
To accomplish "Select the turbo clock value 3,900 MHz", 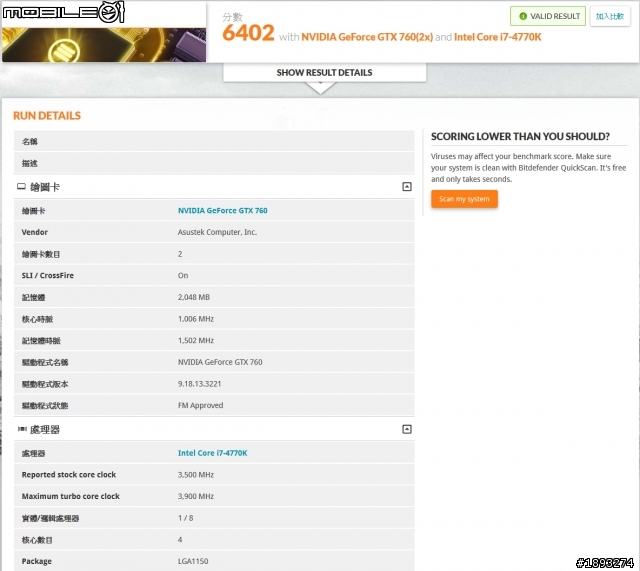I will [196, 496].
